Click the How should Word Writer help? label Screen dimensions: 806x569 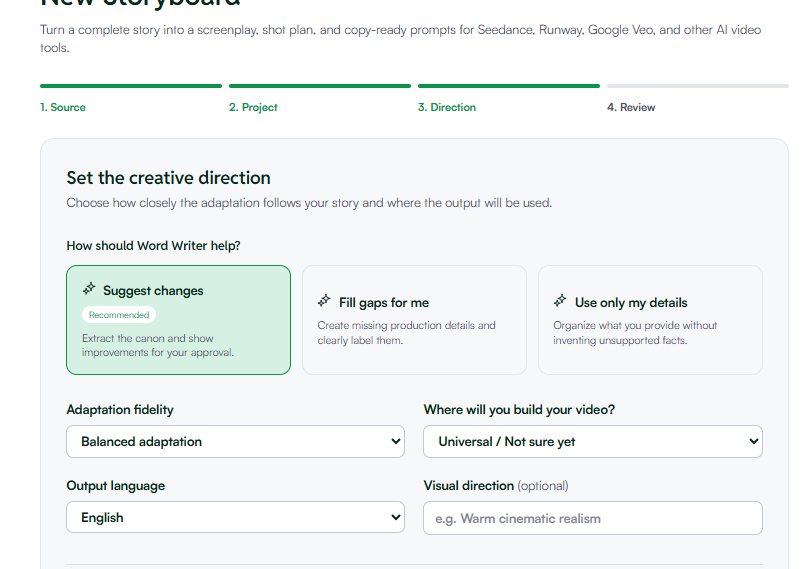pyautogui.click(x=153, y=246)
